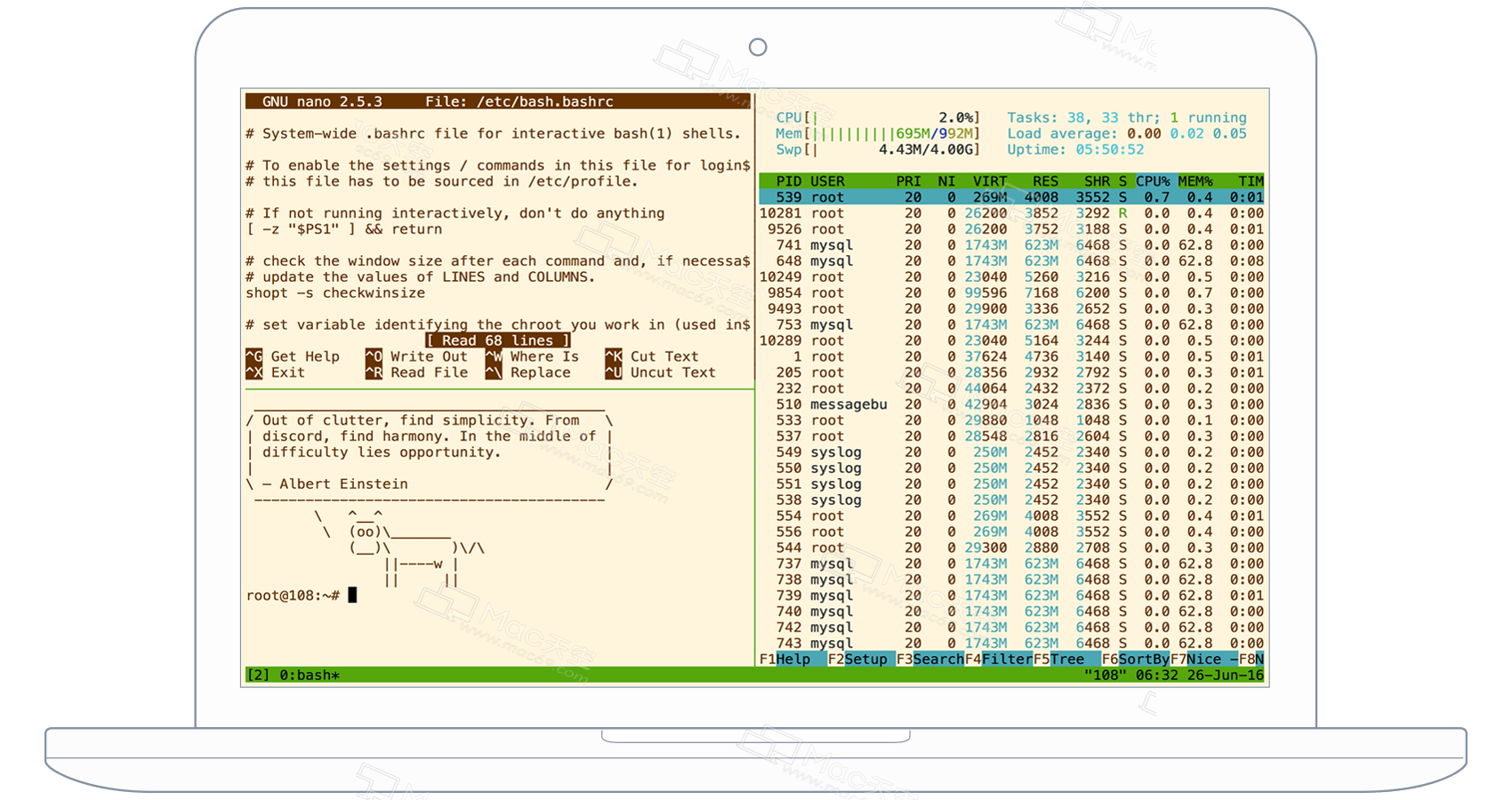This screenshot has height=800, width=1512.
Task: Select running process row PID 10281
Action: pyautogui.click(x=1011, y=213)
